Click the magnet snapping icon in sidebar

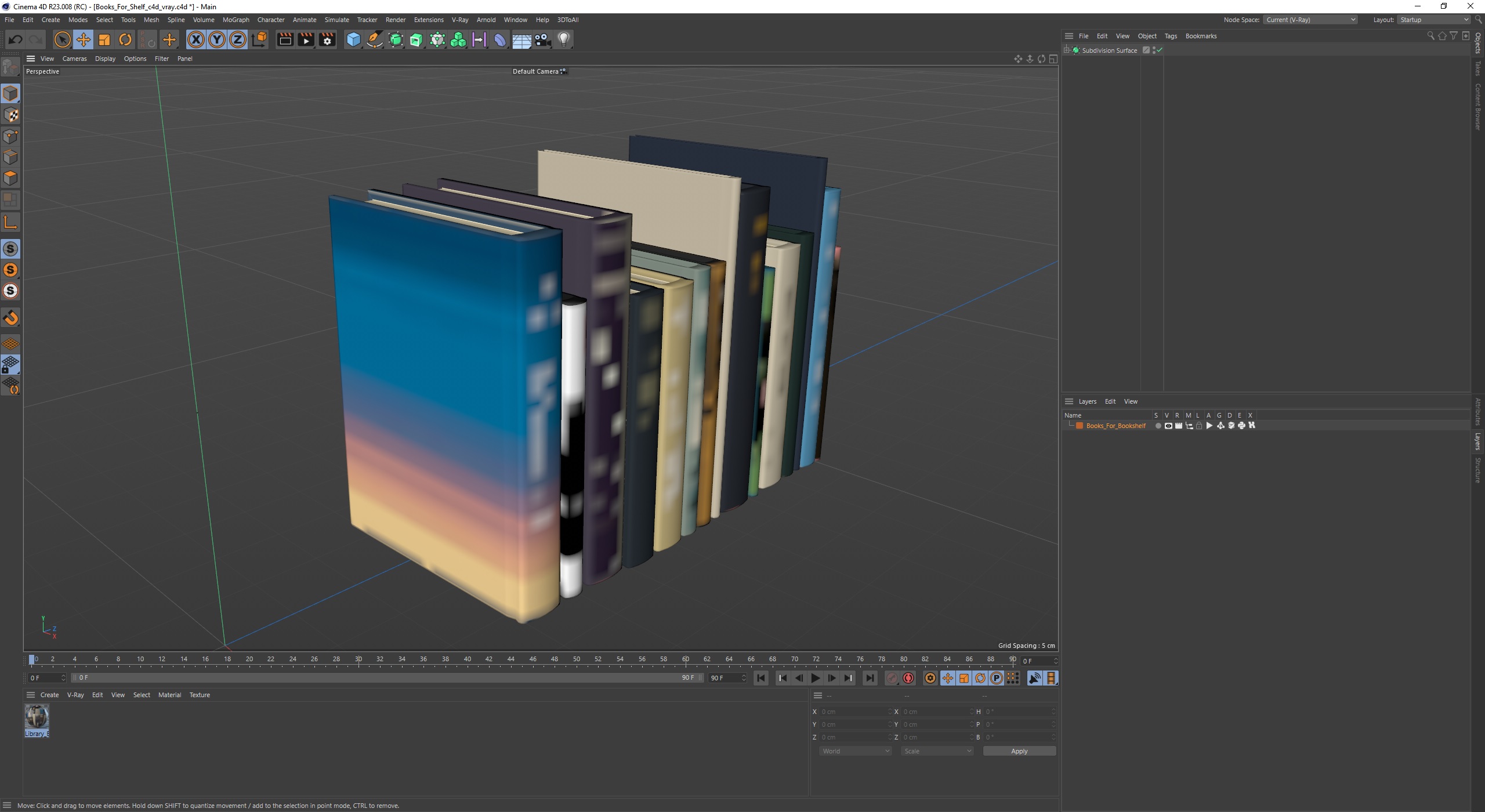pos(10,318)
